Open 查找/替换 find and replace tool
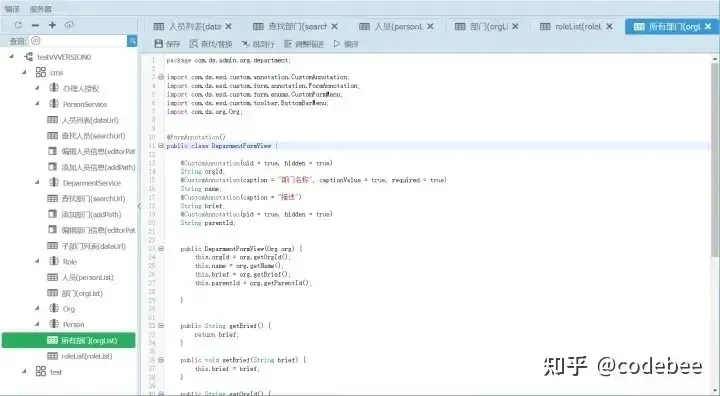 pos(210,44)
